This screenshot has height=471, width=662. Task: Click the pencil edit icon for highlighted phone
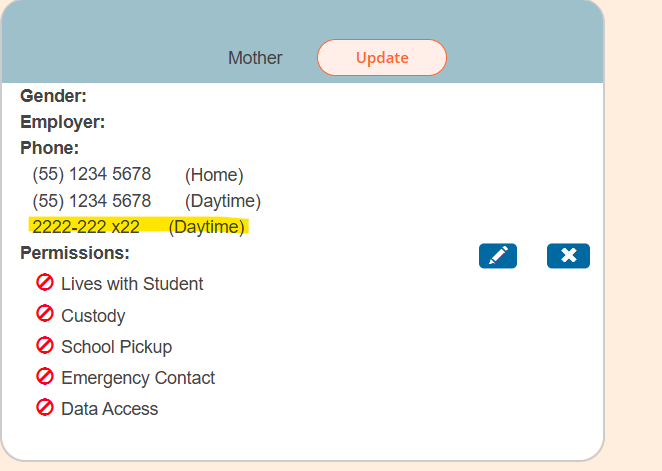pyautogui.click(x=498, y=256)
